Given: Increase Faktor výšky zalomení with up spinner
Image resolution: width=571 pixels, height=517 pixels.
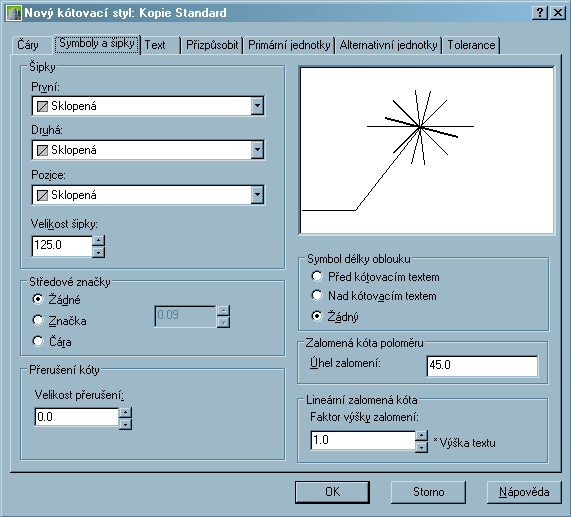Looking at the screenshot, I should (421, 436).
